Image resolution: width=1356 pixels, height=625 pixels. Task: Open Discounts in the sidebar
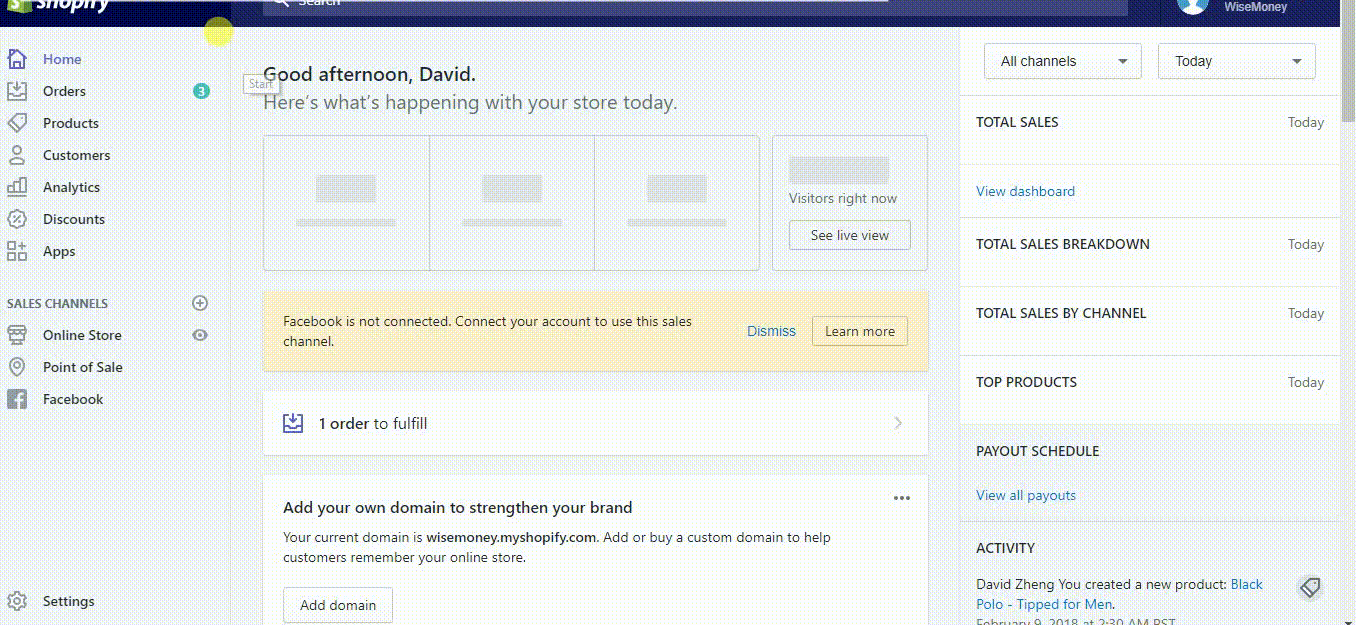tap(74, 219)
